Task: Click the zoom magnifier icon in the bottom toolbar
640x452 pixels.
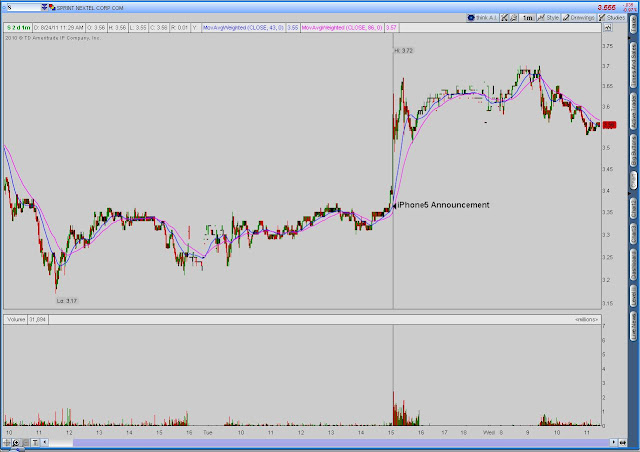Action: pos(16,442)
